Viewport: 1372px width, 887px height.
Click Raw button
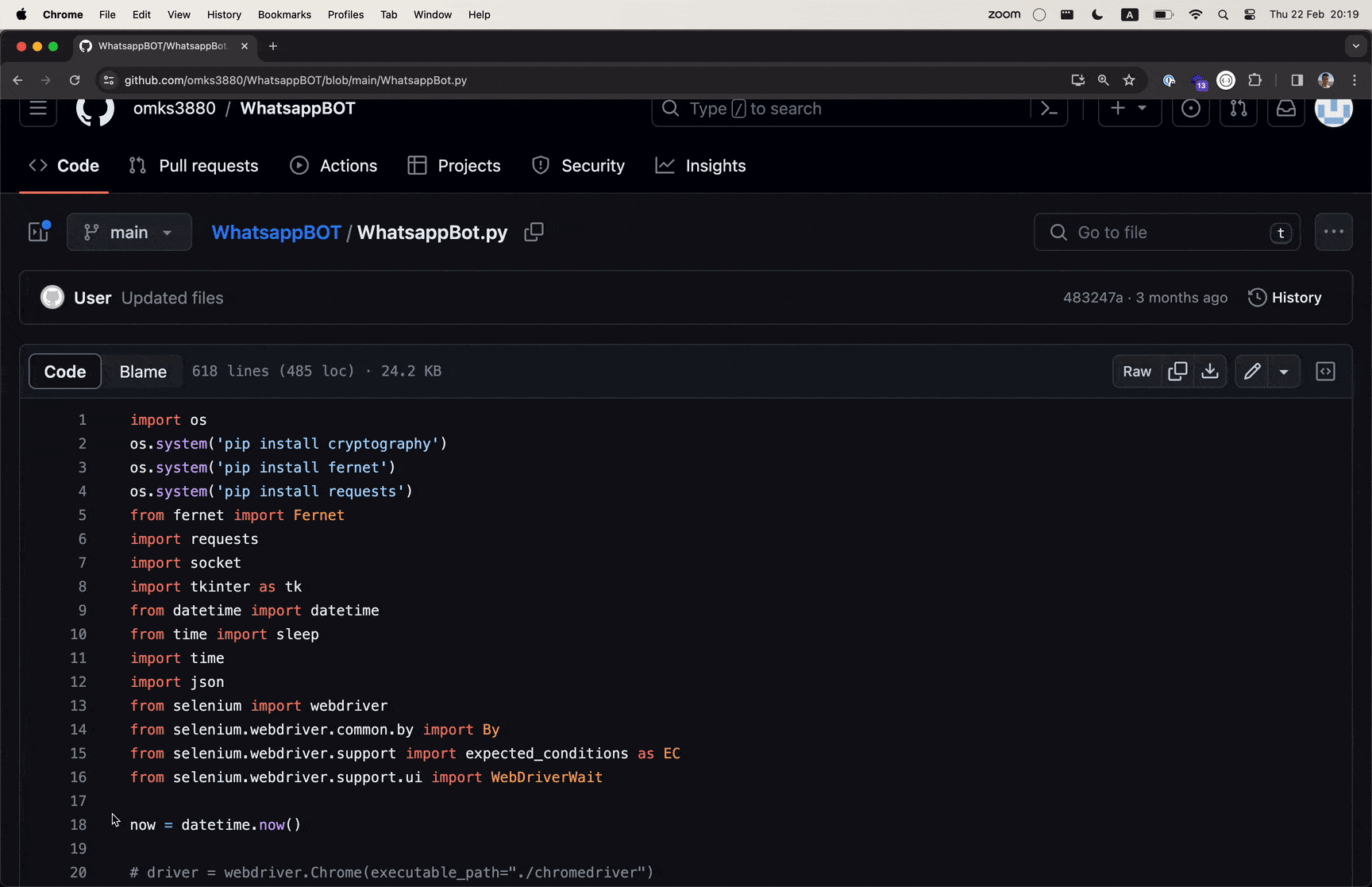(x=1137, y=371)
